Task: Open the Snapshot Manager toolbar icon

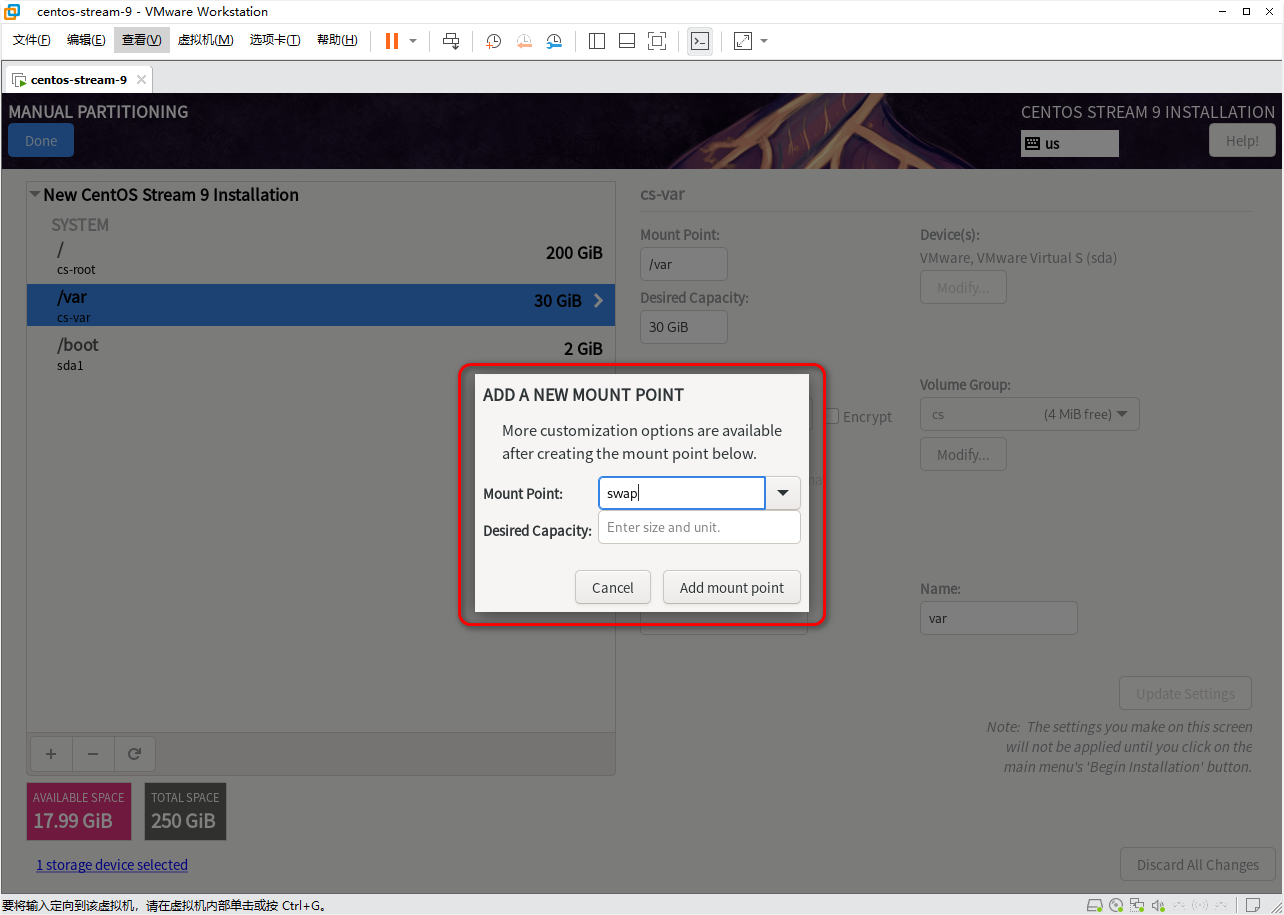Action: [554, 41]
